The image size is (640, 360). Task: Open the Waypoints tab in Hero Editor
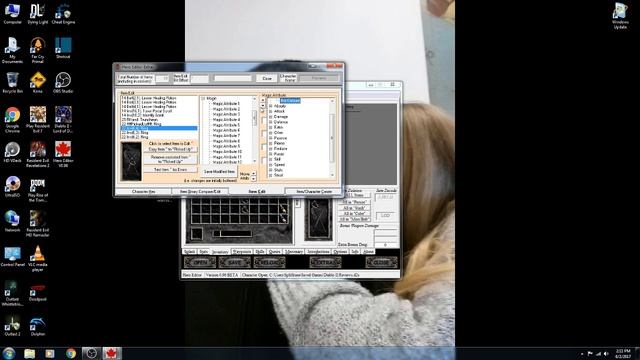(242, 252)
